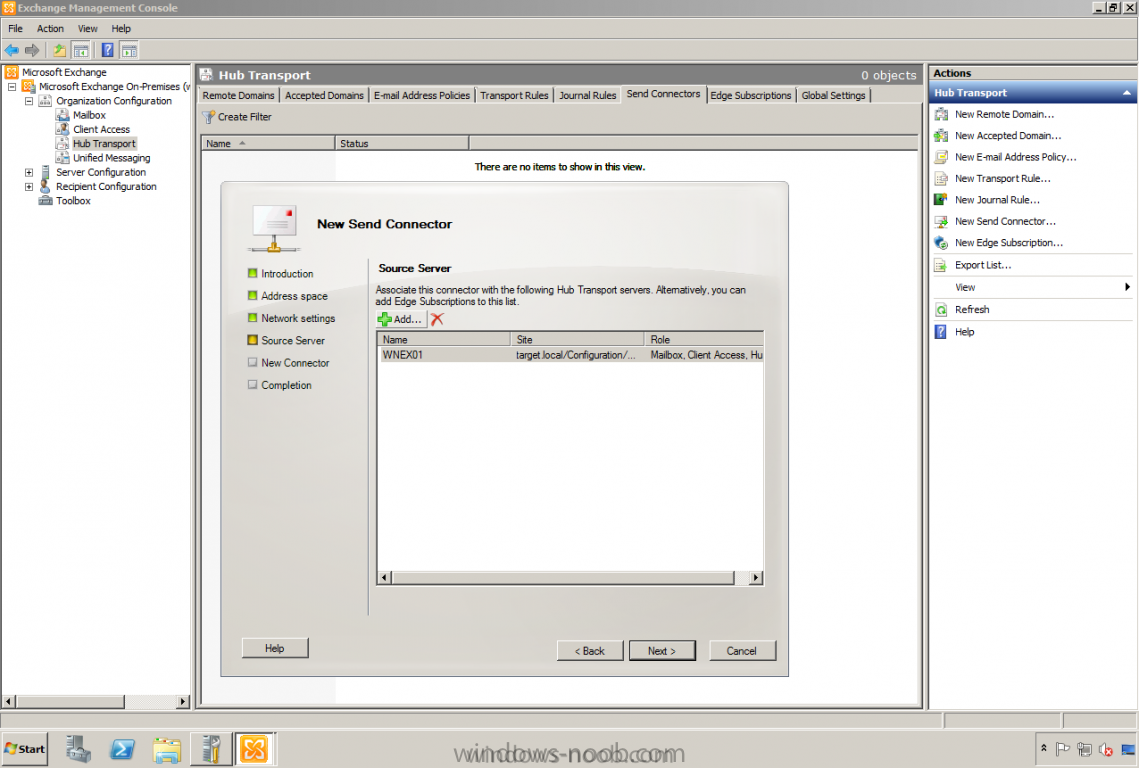The height and width of the screenshot is (768, 1139).
Task: Select the Unified Messaging tree node
Action: (x=111, y=158)
